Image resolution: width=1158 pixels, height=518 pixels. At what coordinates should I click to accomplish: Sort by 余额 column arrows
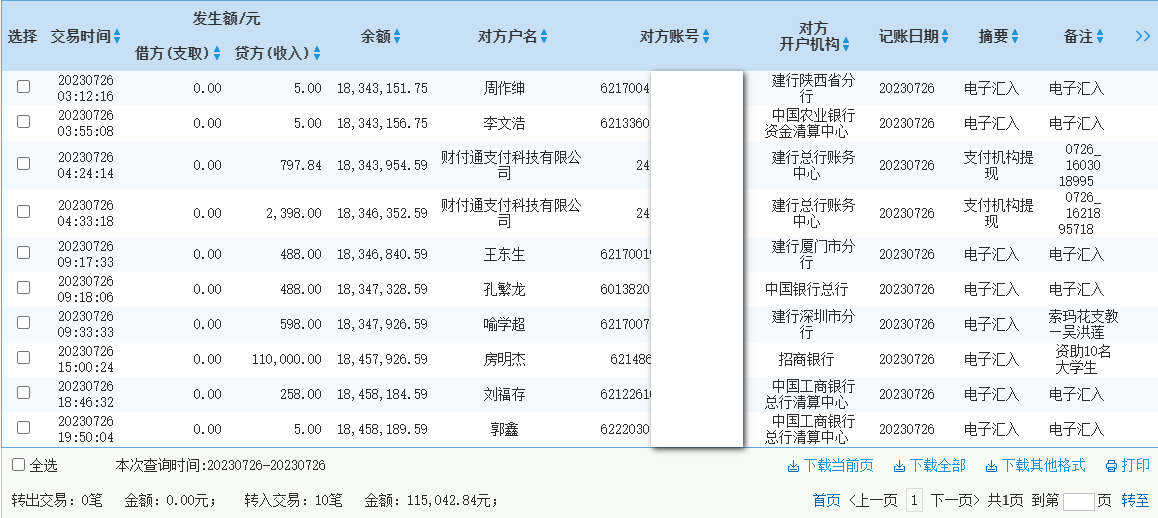(397, 36)
